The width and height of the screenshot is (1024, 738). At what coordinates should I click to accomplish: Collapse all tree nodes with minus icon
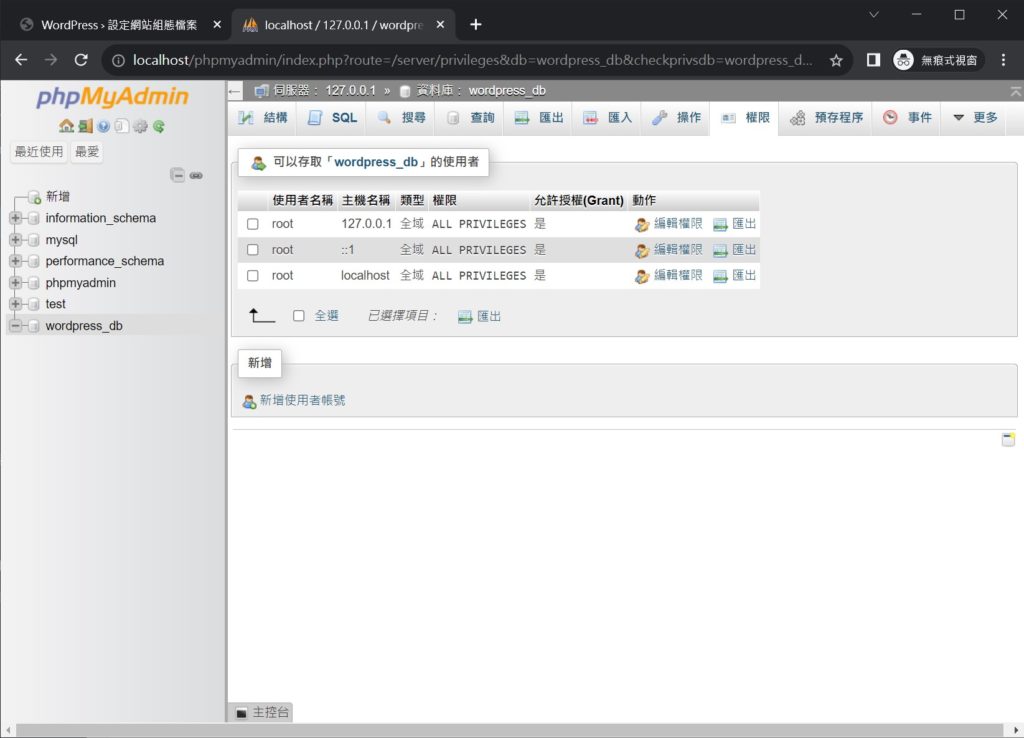tap(177, 175)
